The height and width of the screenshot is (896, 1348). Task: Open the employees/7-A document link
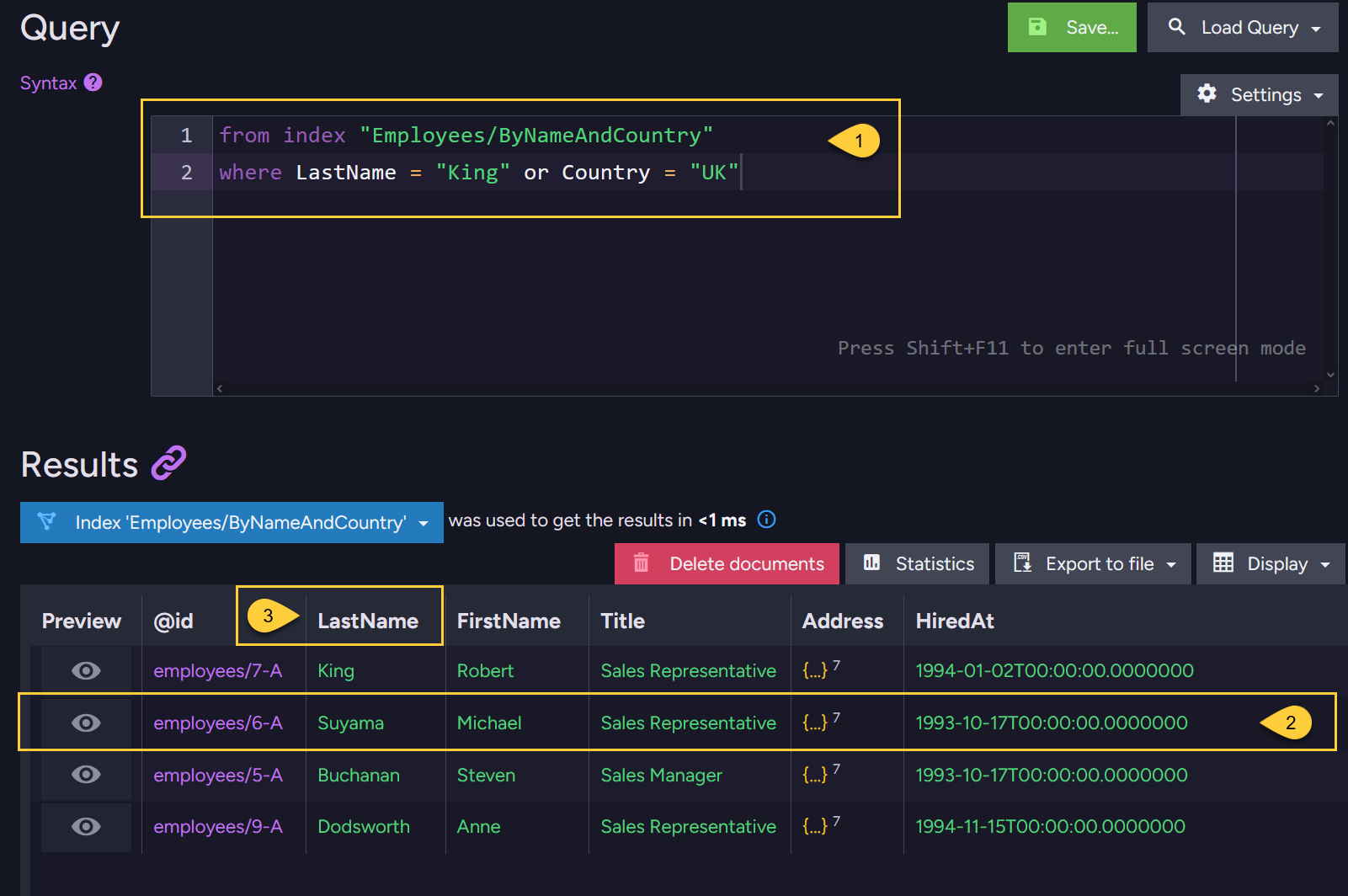tap(218, 670)
